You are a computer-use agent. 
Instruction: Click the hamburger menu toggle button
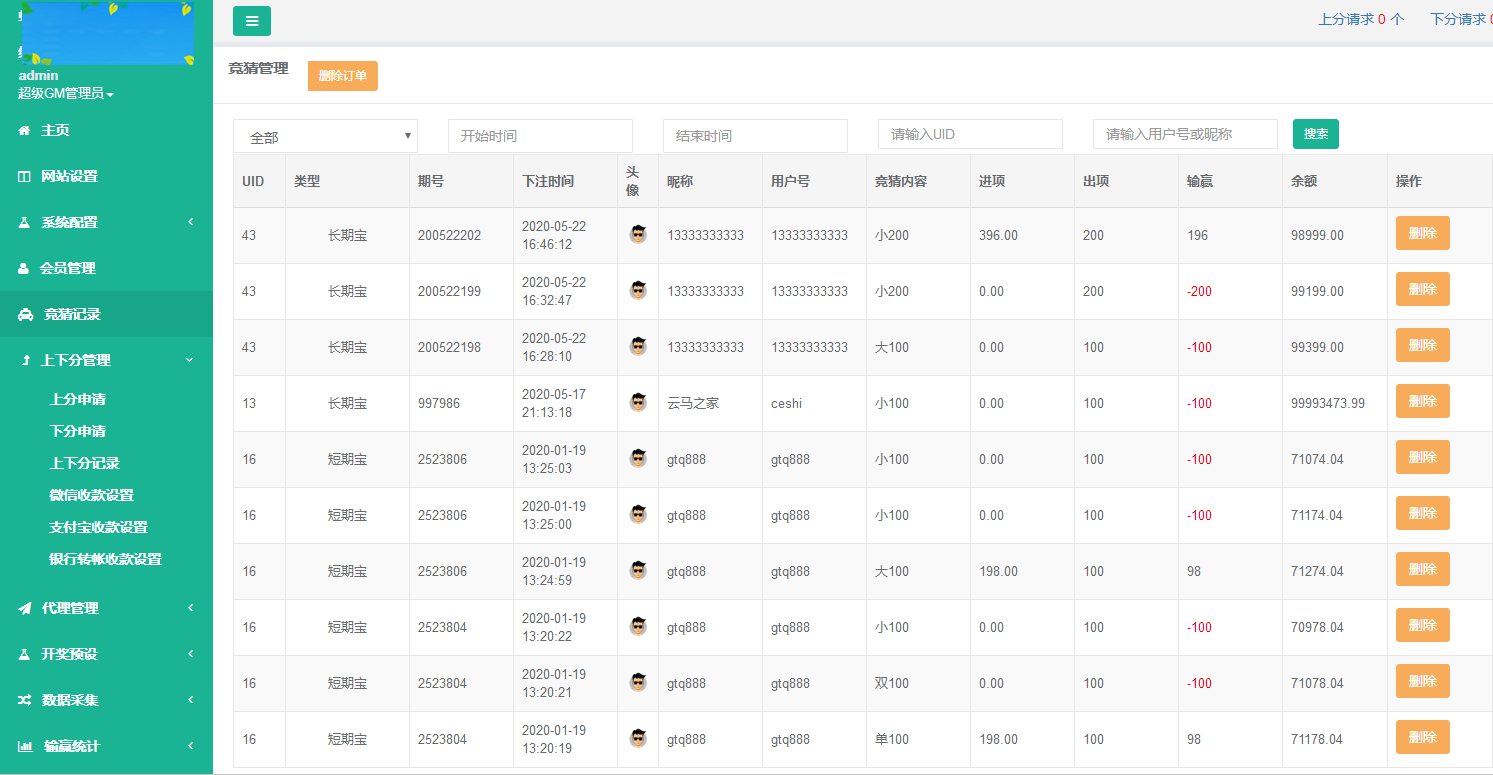tap(251, 21)
